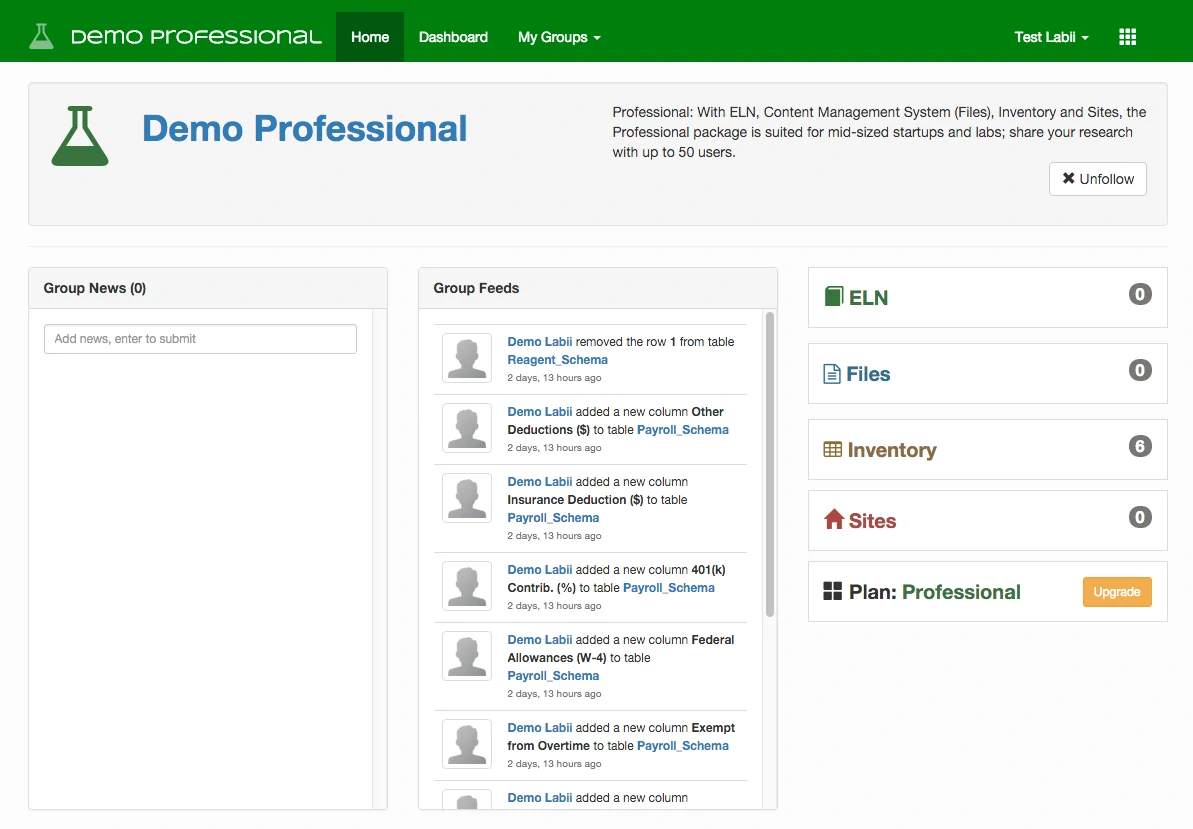
Task: Click the large green flask group icon
Action: (80, 136)
